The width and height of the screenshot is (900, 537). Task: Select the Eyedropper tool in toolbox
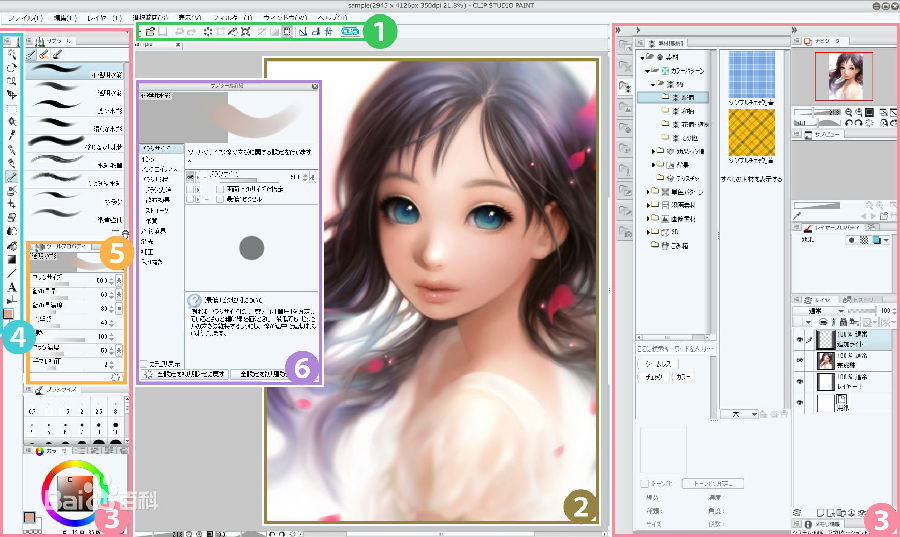click(x=11, y=133)
